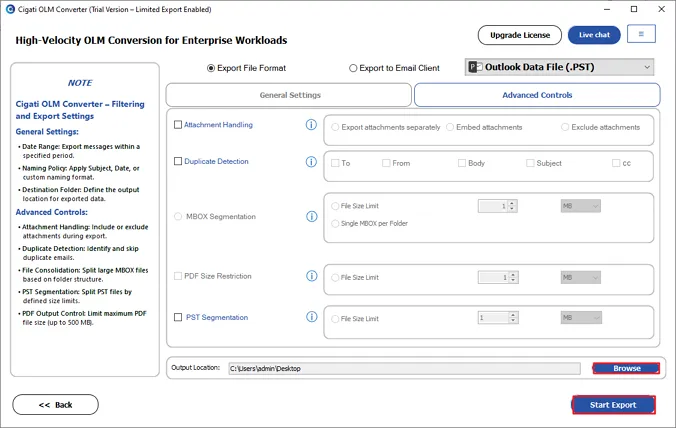Expand the Outlook Data File format dropdown
Viewport: 676px width, 428px height.
559,67
